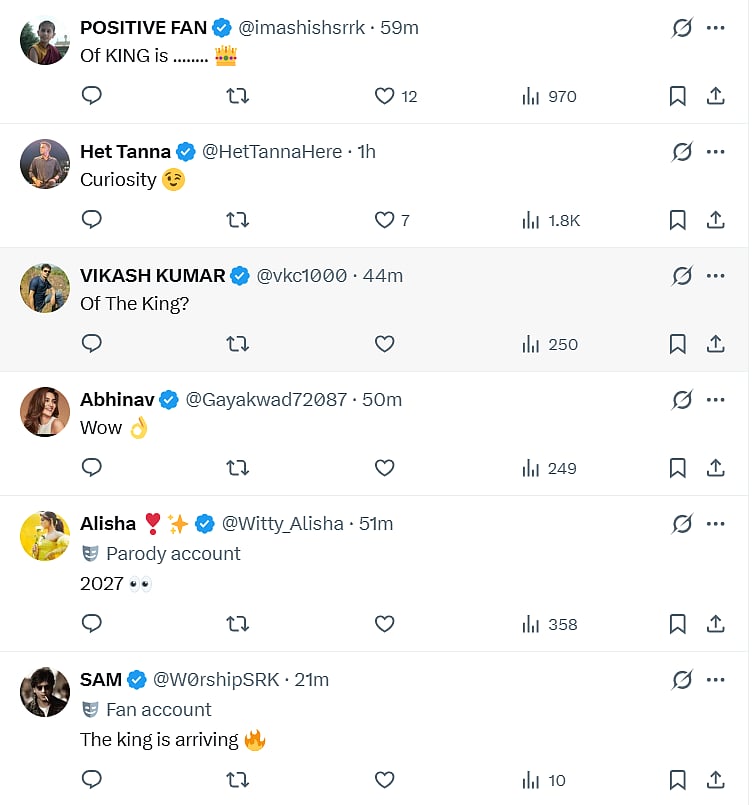Open Het Tanna's profile picture
The width and height of the screenshot is (752, 805).
click(45, 164)
